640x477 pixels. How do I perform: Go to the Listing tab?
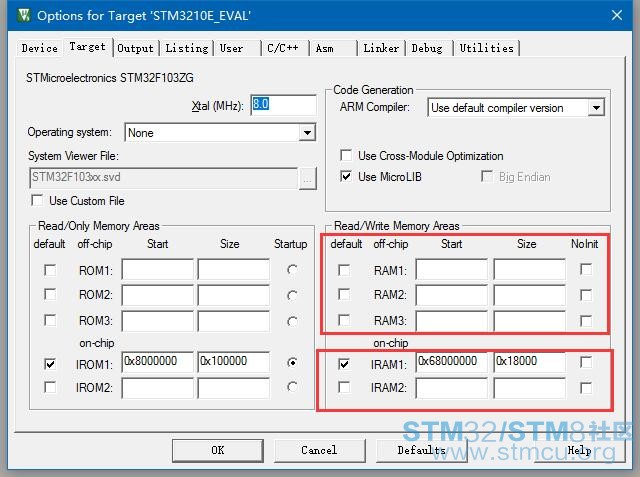(x=187, y=48)
